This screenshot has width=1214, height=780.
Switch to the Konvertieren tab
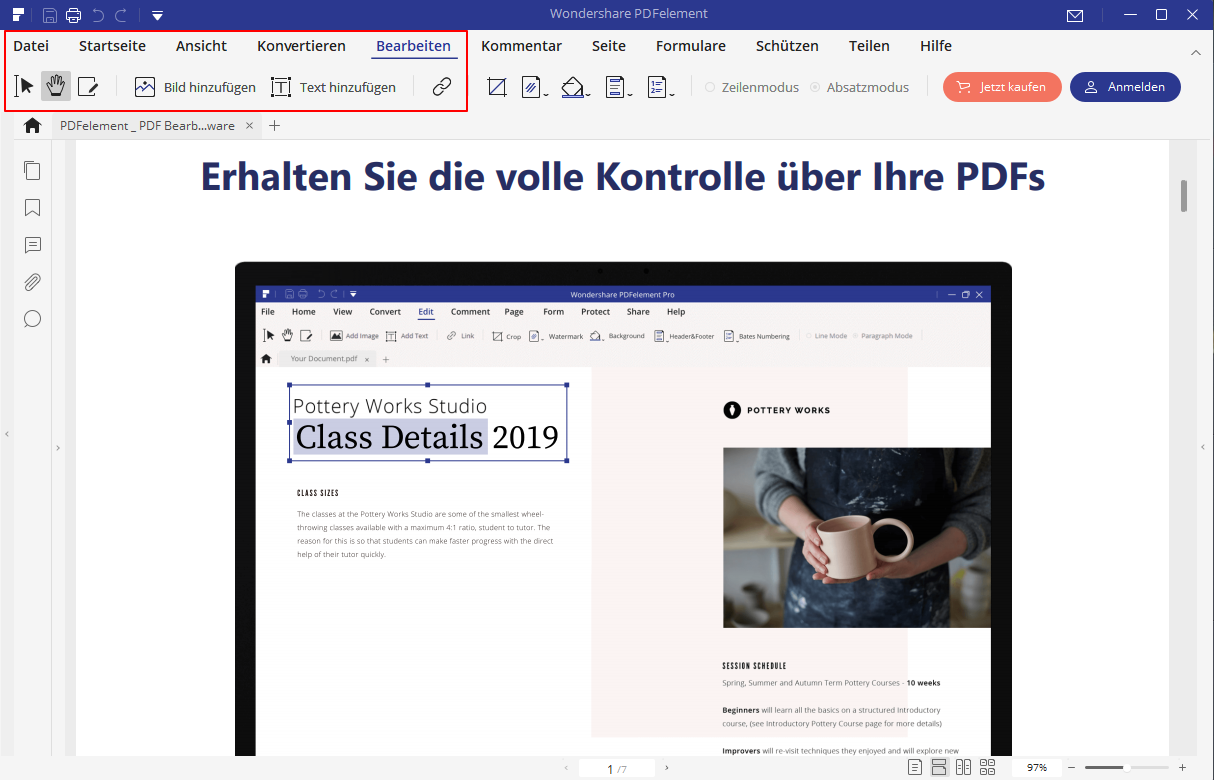click(x=301, y=46)
